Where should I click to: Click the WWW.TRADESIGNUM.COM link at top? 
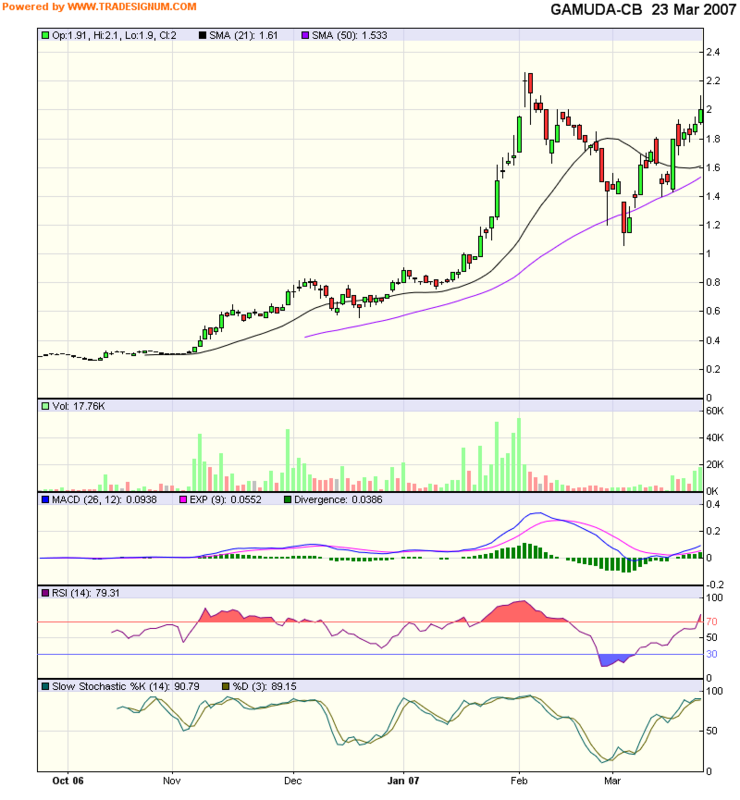(132, 7)
